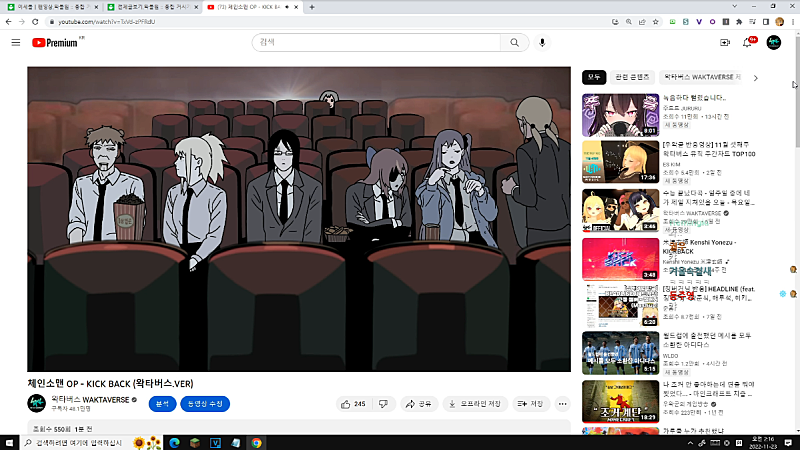Click the blue '분석' analytics button
The height and width of the screenshot is (450, 800).
[x=162, y=404]
